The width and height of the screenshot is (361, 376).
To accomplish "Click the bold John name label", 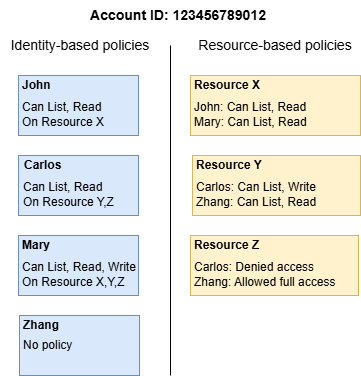I will pos(36,85).
